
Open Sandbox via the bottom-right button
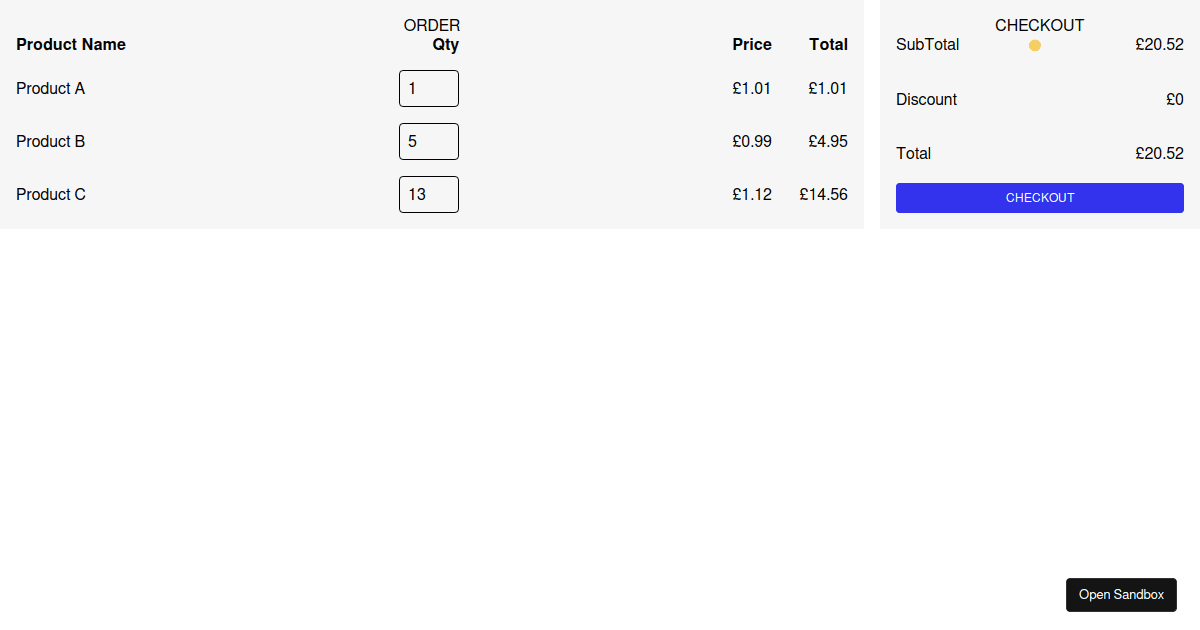[1121, 595]
